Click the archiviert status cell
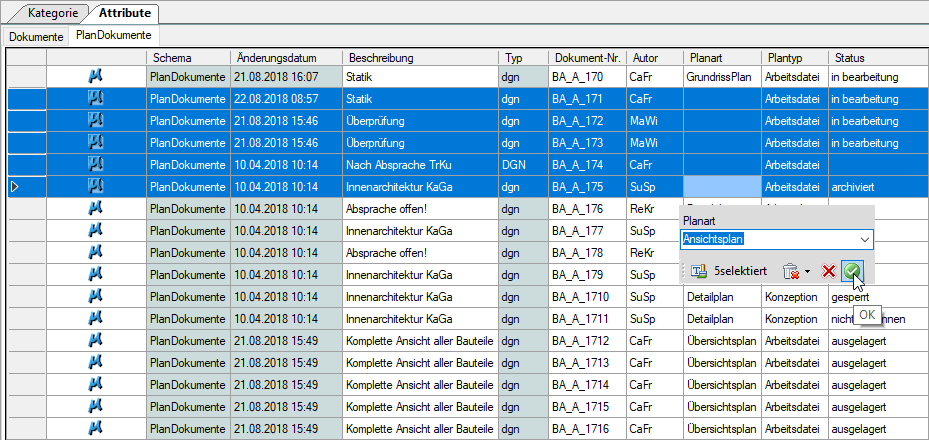The height and width of the screenshot is (440, 929). [878, 186]
